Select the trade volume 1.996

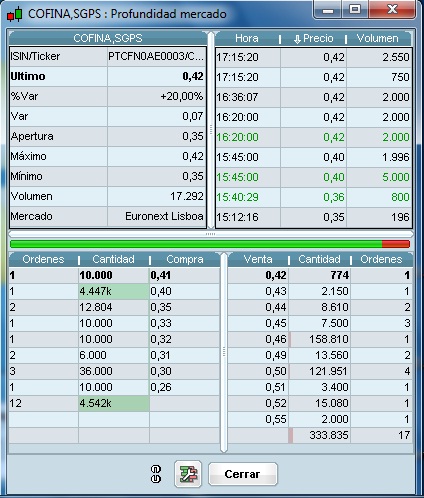coord(396,157)
